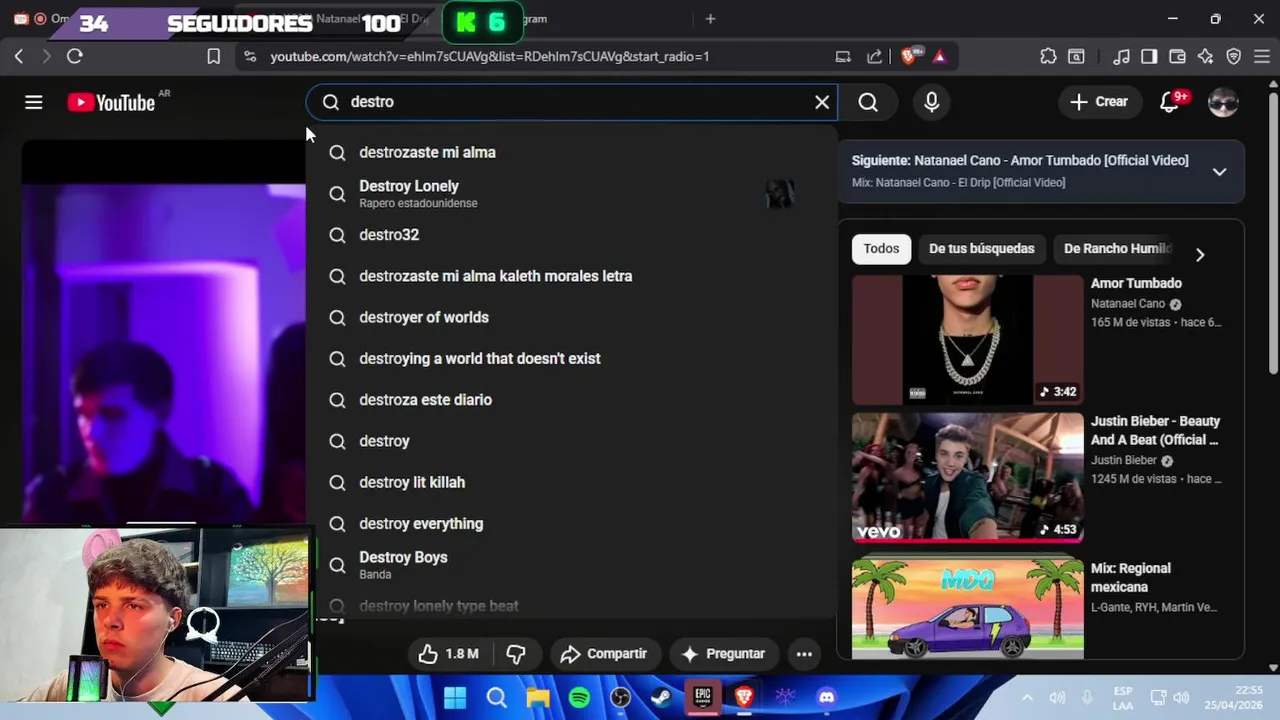
Task: Open 'Mix: Regional mexicana' title
Action: click(x=1131, y=577)
